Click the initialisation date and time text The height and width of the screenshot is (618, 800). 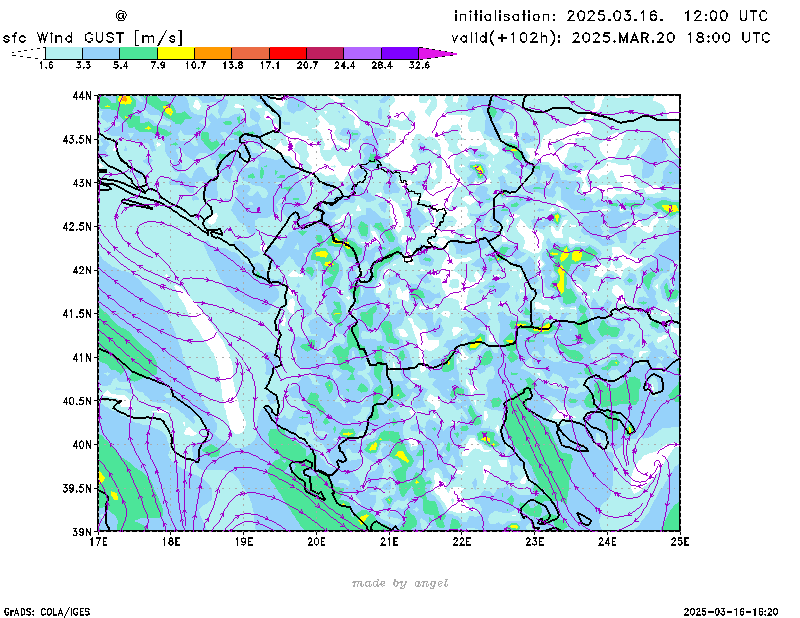611,16
